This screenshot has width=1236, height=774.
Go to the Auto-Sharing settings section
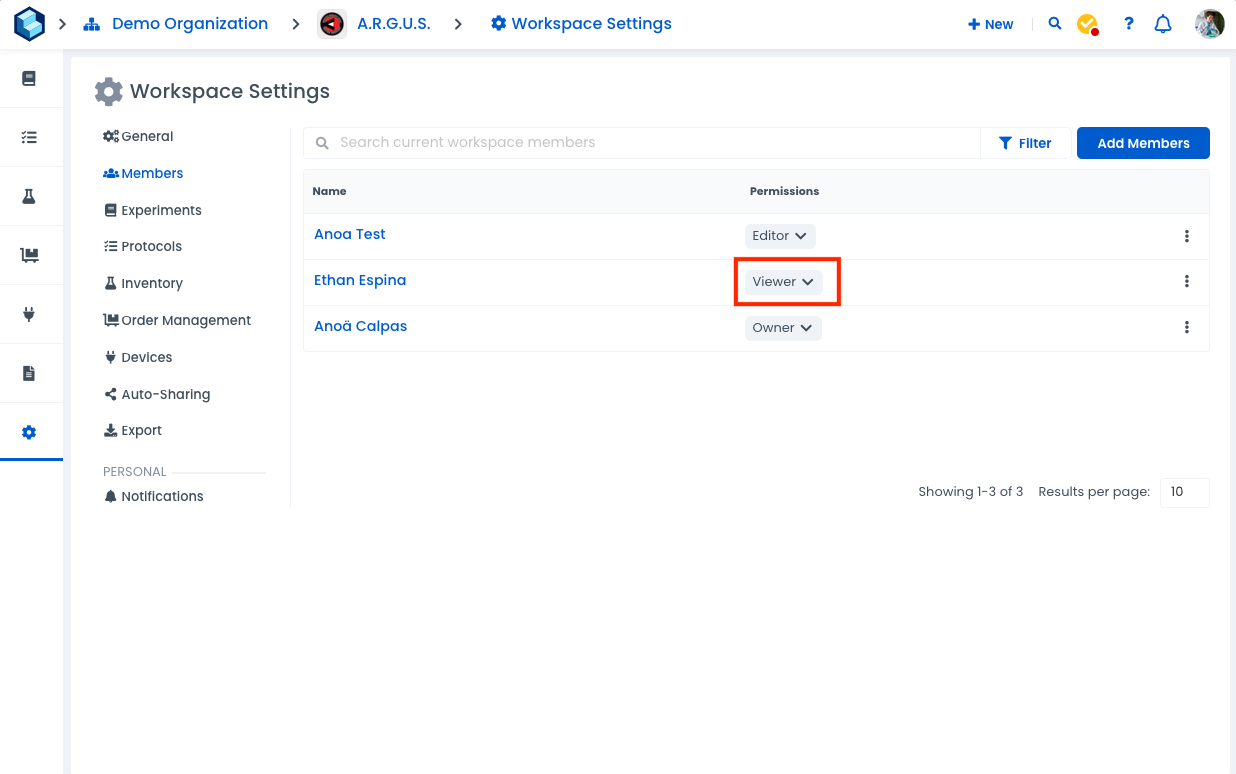165,394
